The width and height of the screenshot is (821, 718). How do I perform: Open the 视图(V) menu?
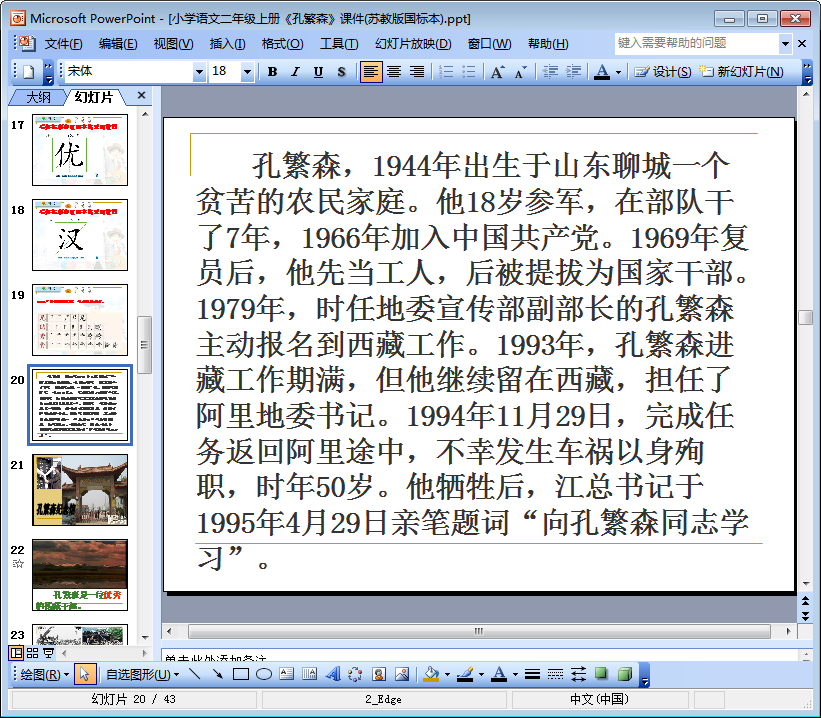tap(173, 44)
